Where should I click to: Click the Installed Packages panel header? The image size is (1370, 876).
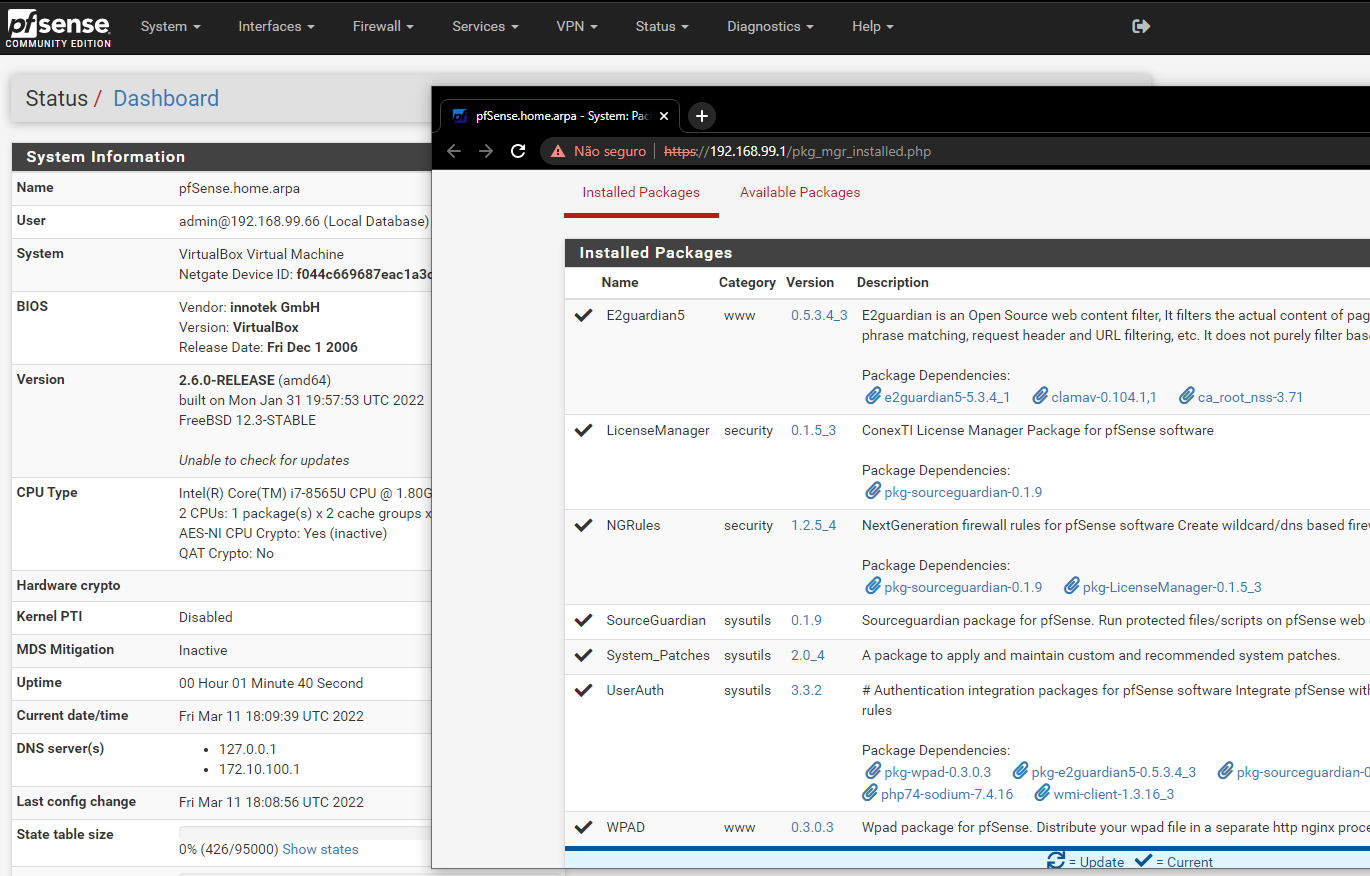pyautogui.click(x=967, y=253)
